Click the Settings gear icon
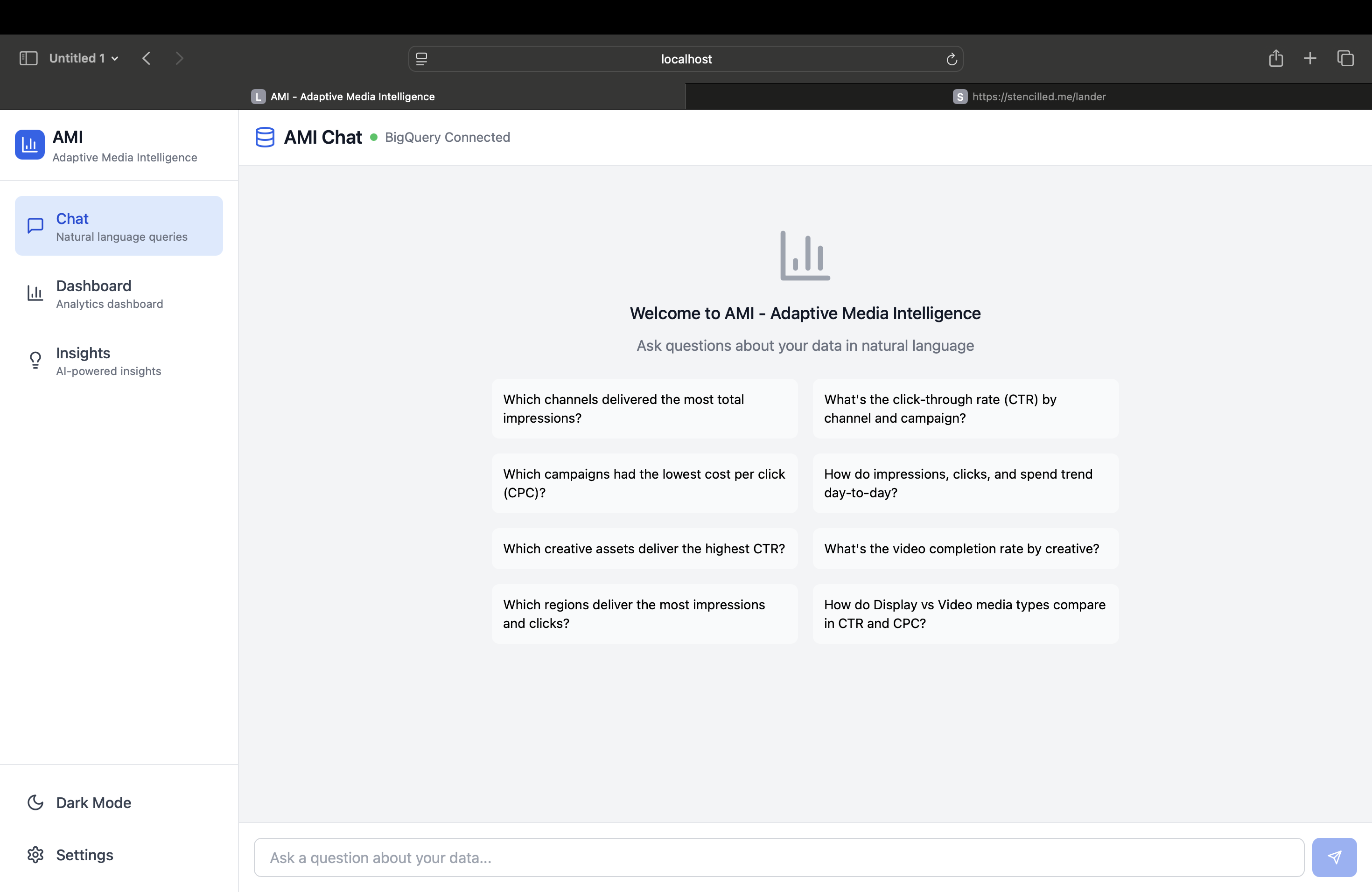The image size is (1372, 892). [x=35, y=855]
